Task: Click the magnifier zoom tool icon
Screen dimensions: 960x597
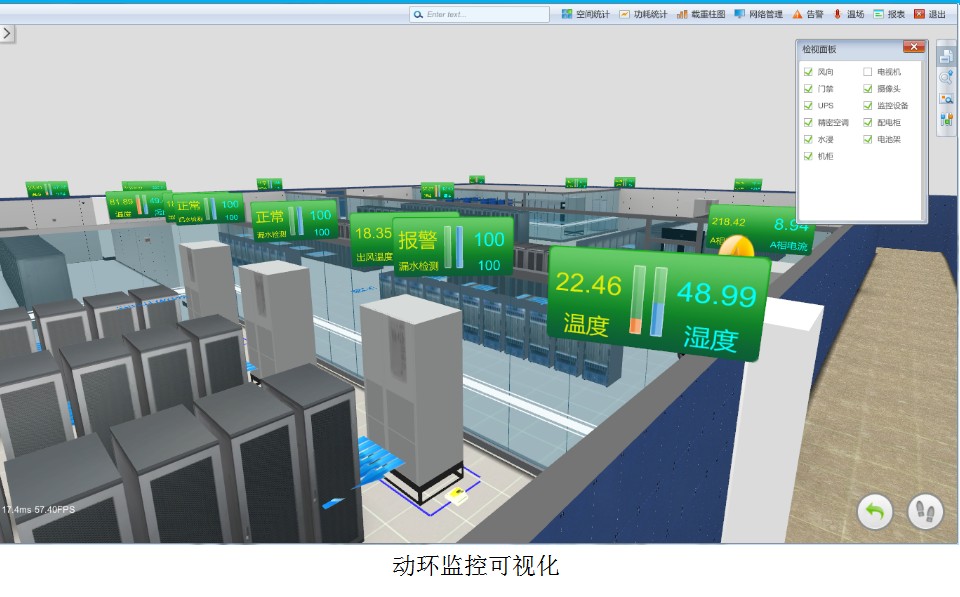Action: click(946, 77)
